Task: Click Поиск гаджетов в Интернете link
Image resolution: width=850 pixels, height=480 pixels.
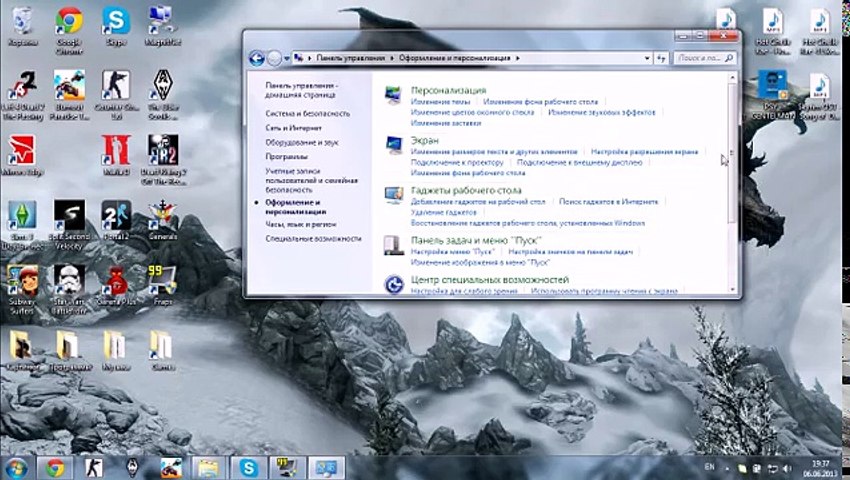Action: [608, 202]
